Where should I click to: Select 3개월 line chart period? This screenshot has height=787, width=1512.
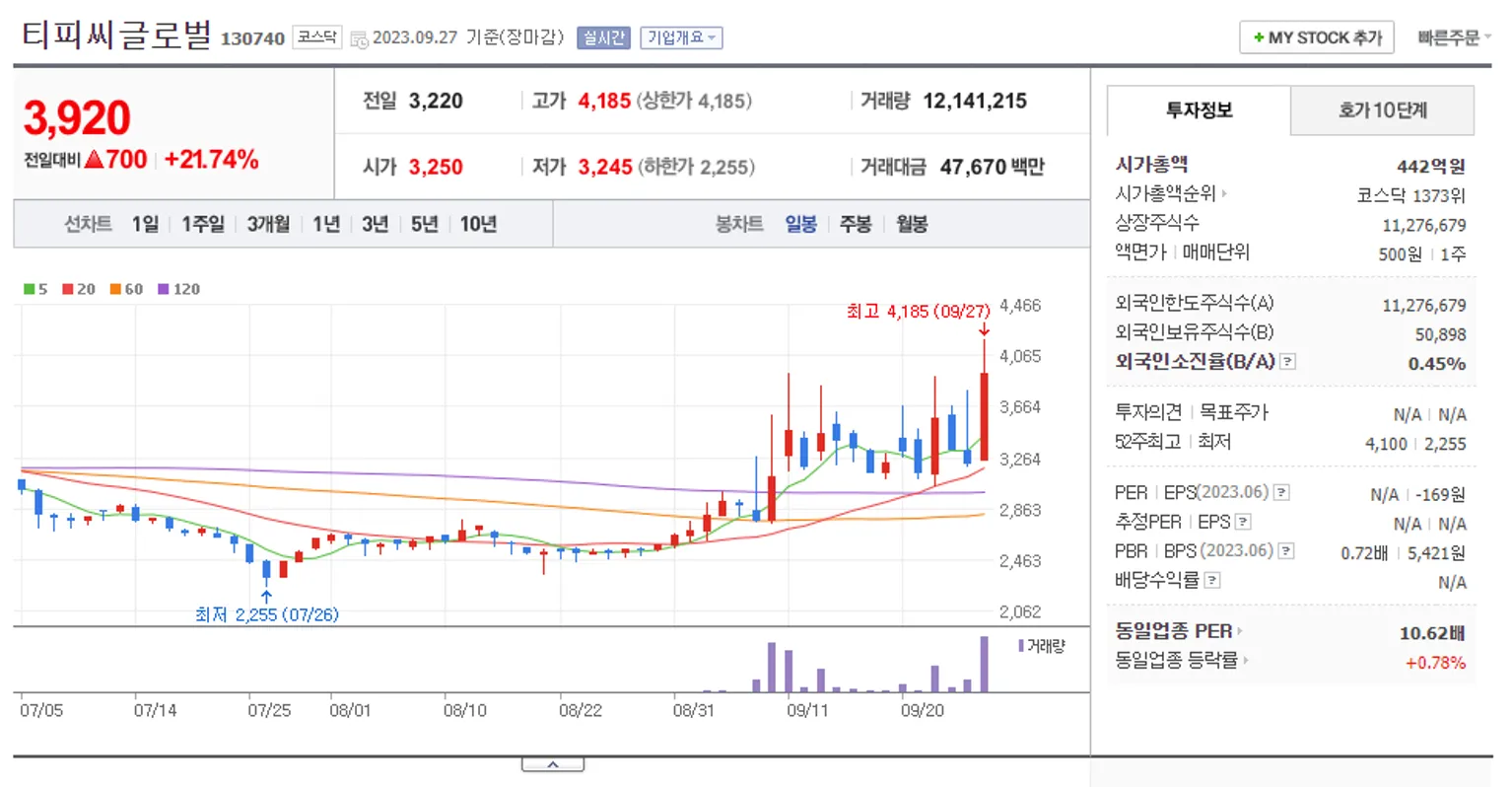pos(268,224)
